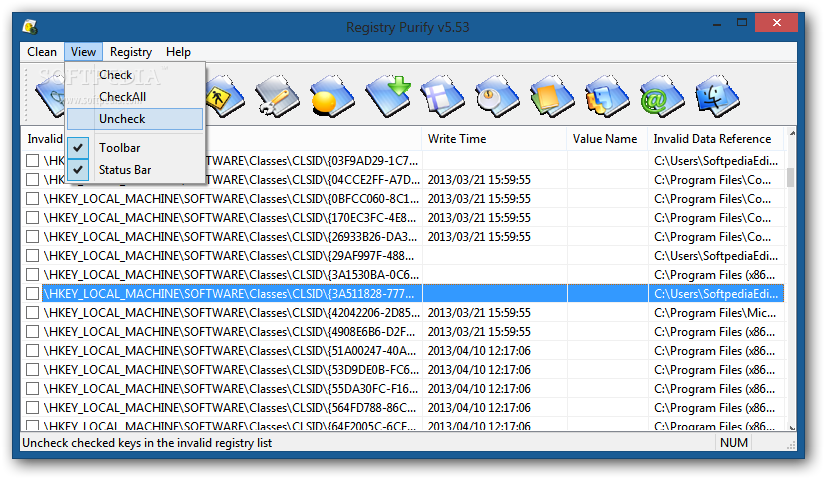Screen dimensions: 825x479
Task: Click the folder icon with yellow ball
Action: 333,96
